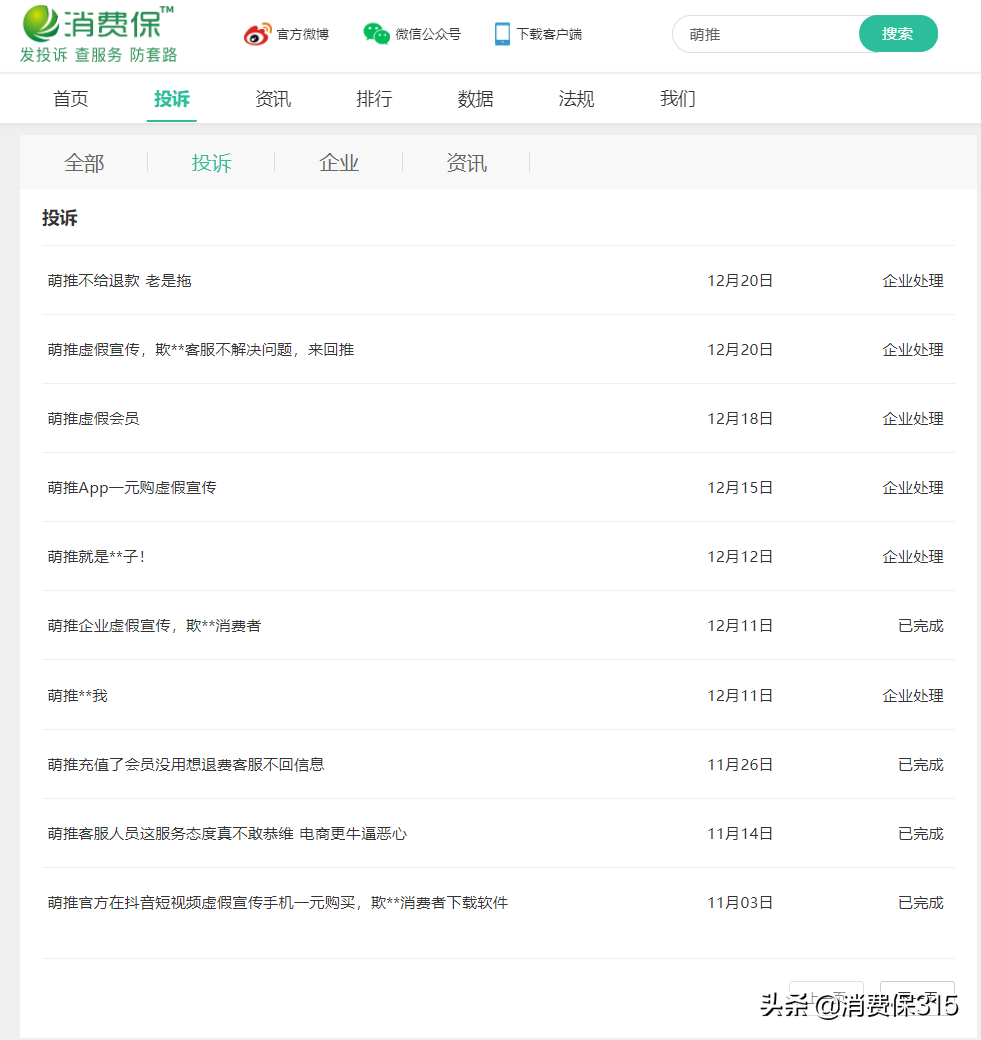Select the 投诉 main navigation item
The image size is (981, 1040).
click(x=172, y=99)
